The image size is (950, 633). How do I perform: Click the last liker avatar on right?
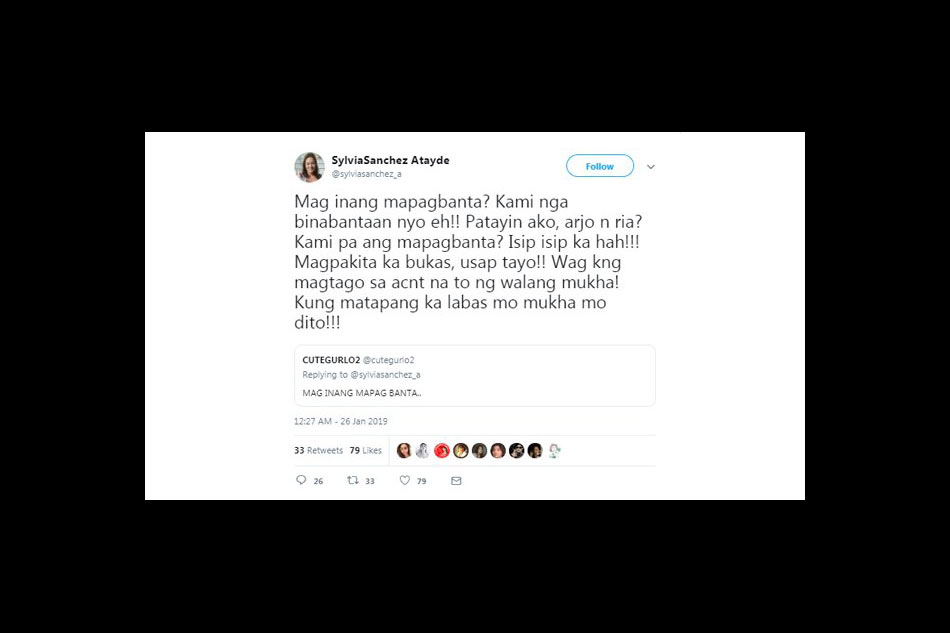(x=554, y=451)
